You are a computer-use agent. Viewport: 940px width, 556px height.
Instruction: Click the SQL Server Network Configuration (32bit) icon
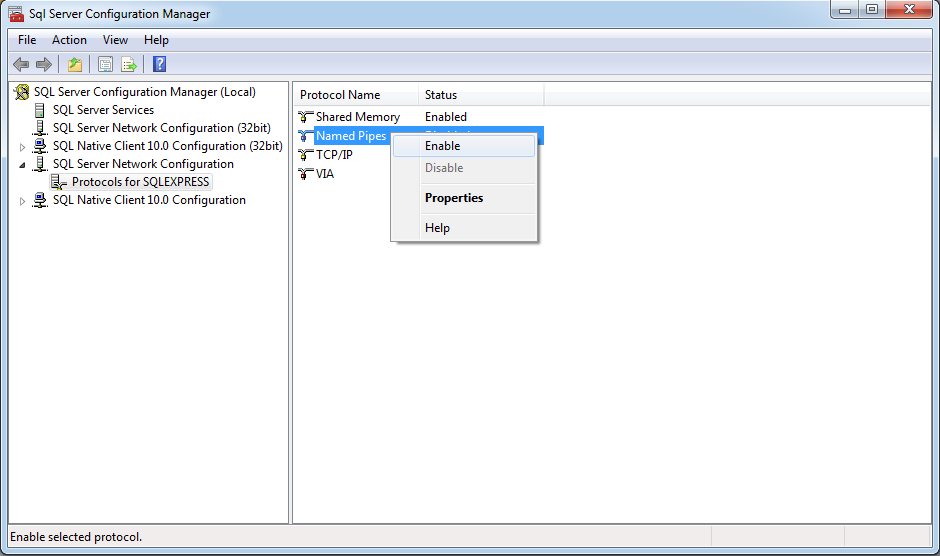[40, 128]
